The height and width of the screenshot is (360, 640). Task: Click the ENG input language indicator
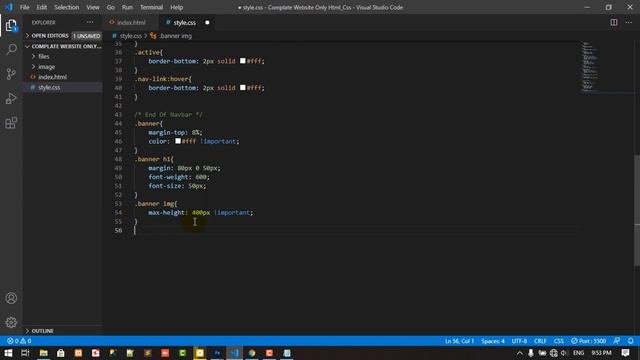[578, 353]
